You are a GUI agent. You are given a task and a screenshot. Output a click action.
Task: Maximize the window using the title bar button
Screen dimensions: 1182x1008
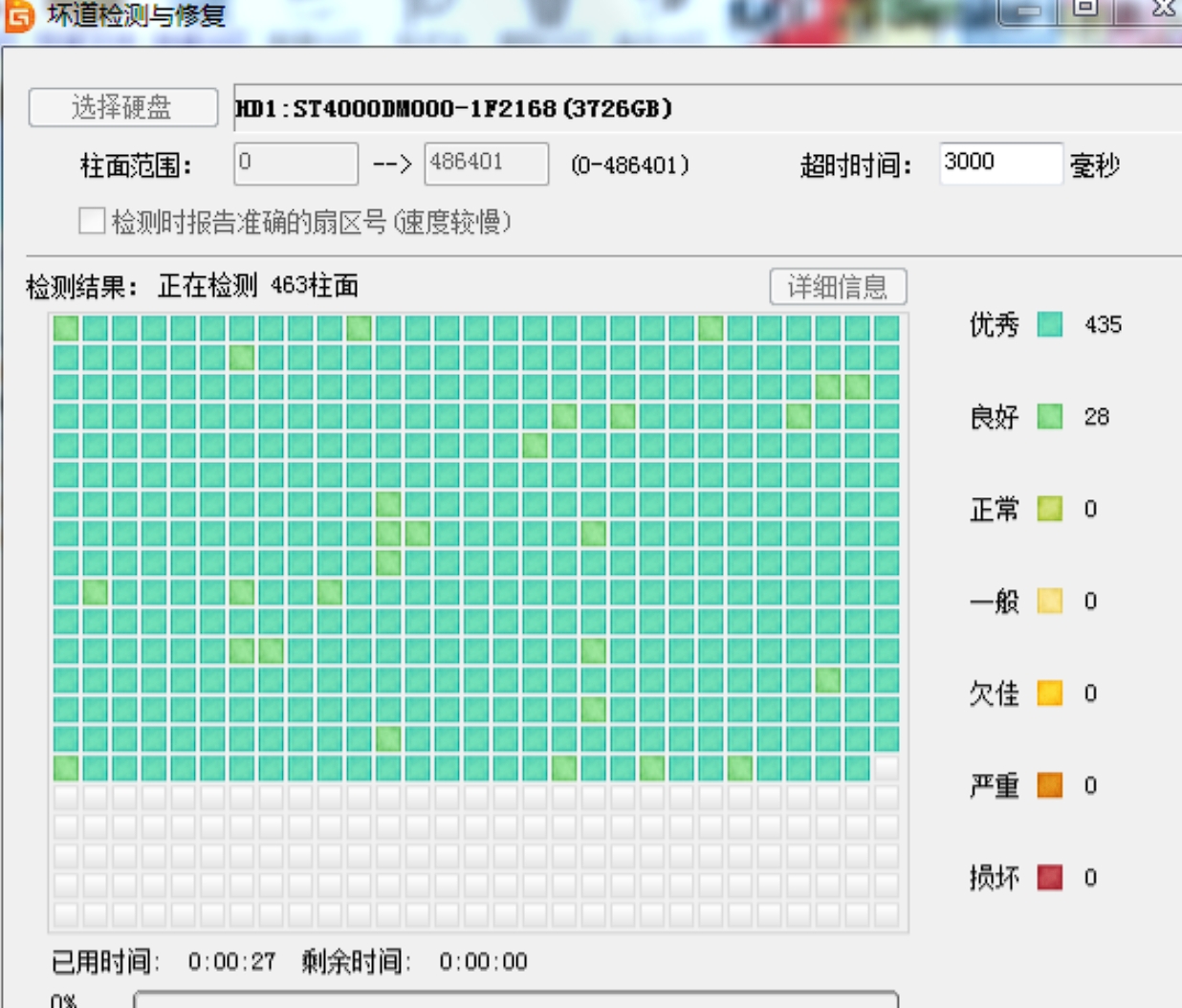1085,10
